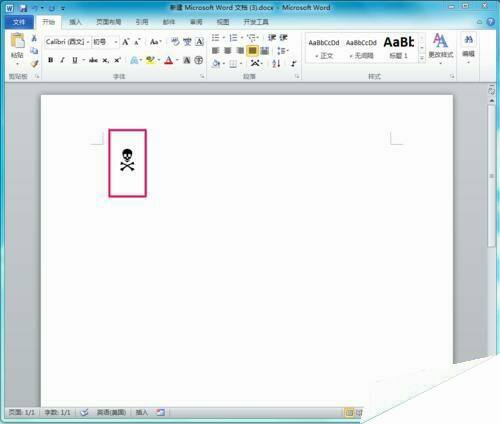Select the Format Painter brush
This screenshot has height=424, width=500.
pos(34,63)
